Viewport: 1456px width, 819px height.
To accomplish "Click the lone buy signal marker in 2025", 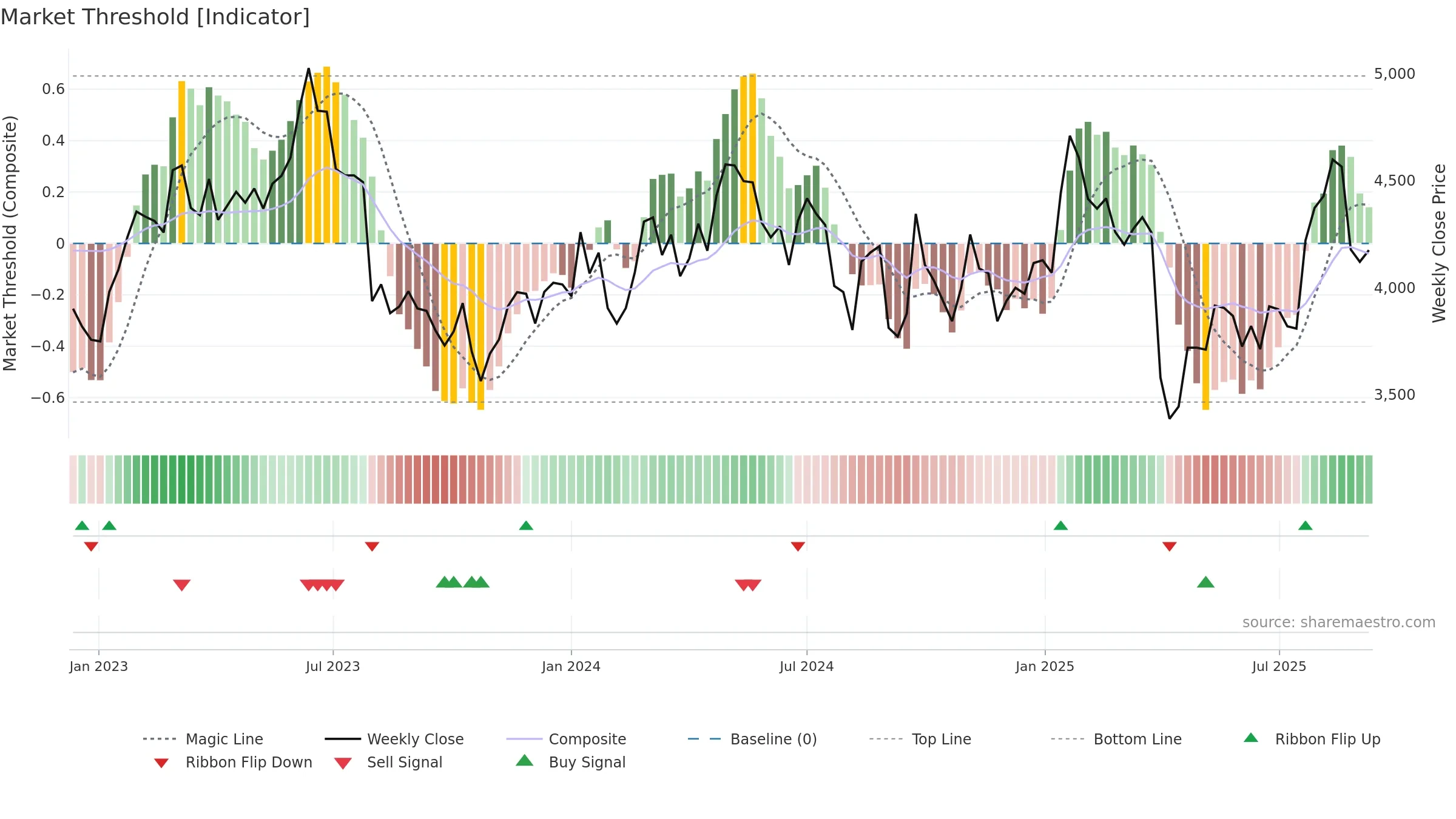I will tap(1205, 582).
